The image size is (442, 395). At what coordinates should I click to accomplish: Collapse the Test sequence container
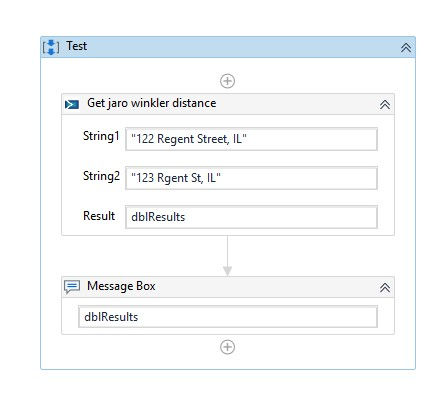(406, 48)
